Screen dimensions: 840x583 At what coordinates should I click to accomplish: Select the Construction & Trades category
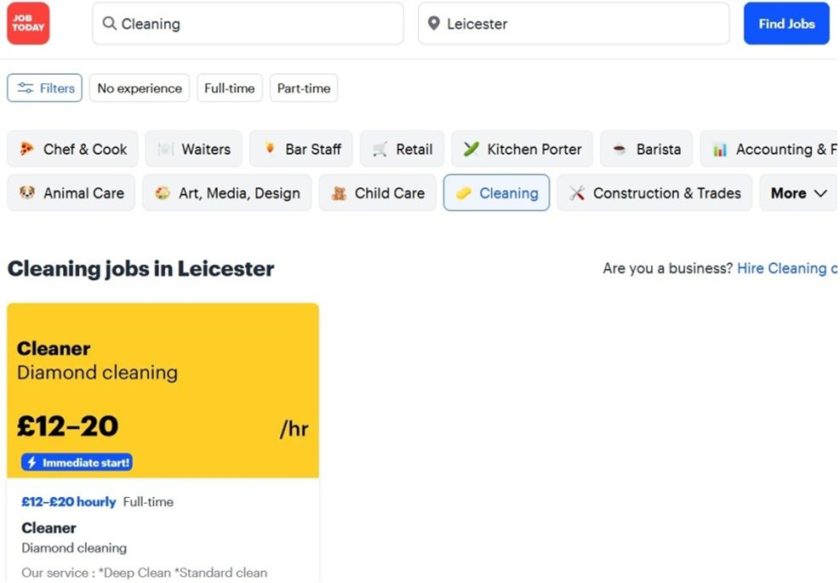(x=655, y=193)
